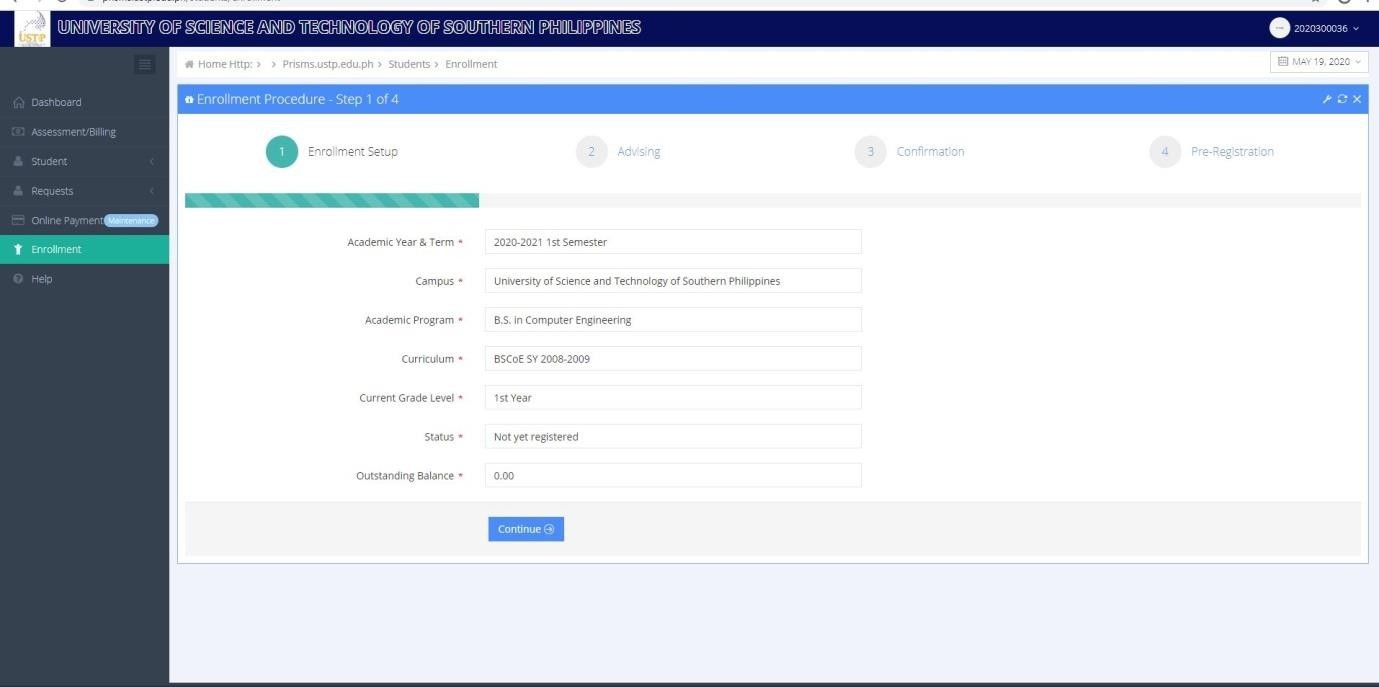Click the Dashboard home icon in sidebar
1379x687 pixels.
[18, 102]
